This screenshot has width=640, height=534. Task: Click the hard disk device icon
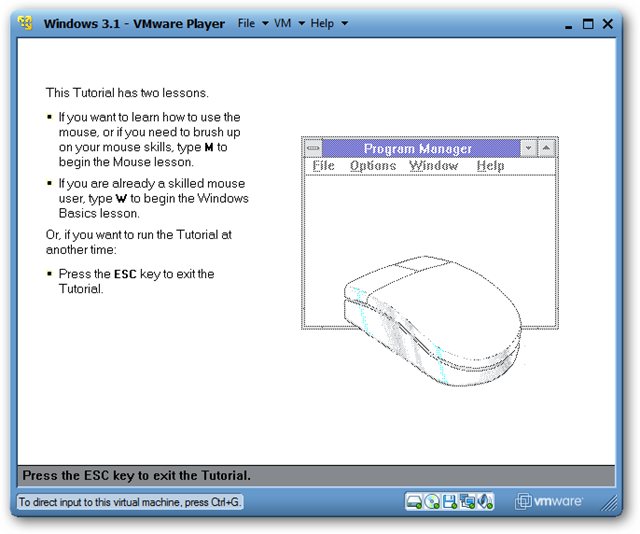click(x=414, y=501)
